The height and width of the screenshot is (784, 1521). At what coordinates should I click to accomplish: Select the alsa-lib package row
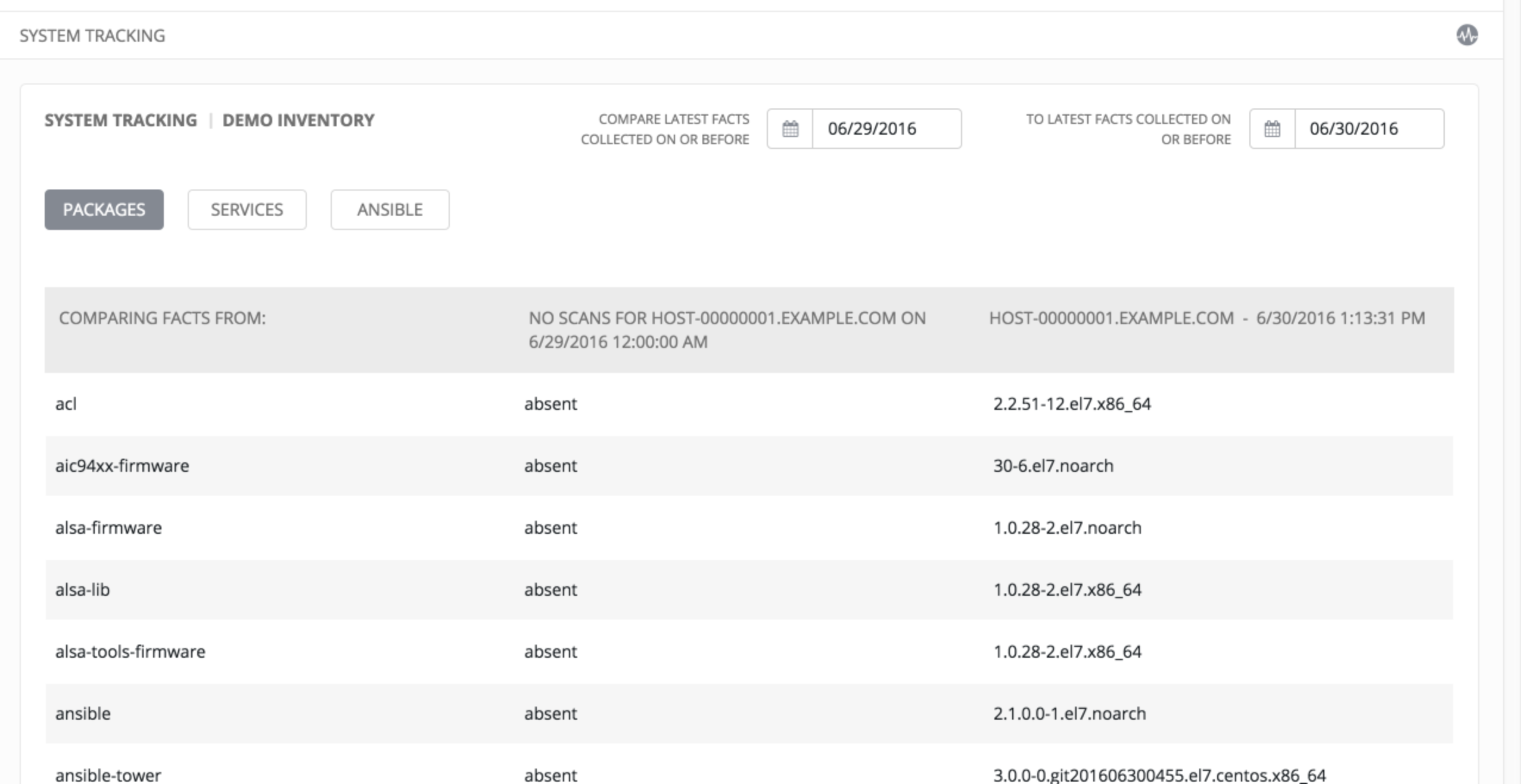coord(83,590)
